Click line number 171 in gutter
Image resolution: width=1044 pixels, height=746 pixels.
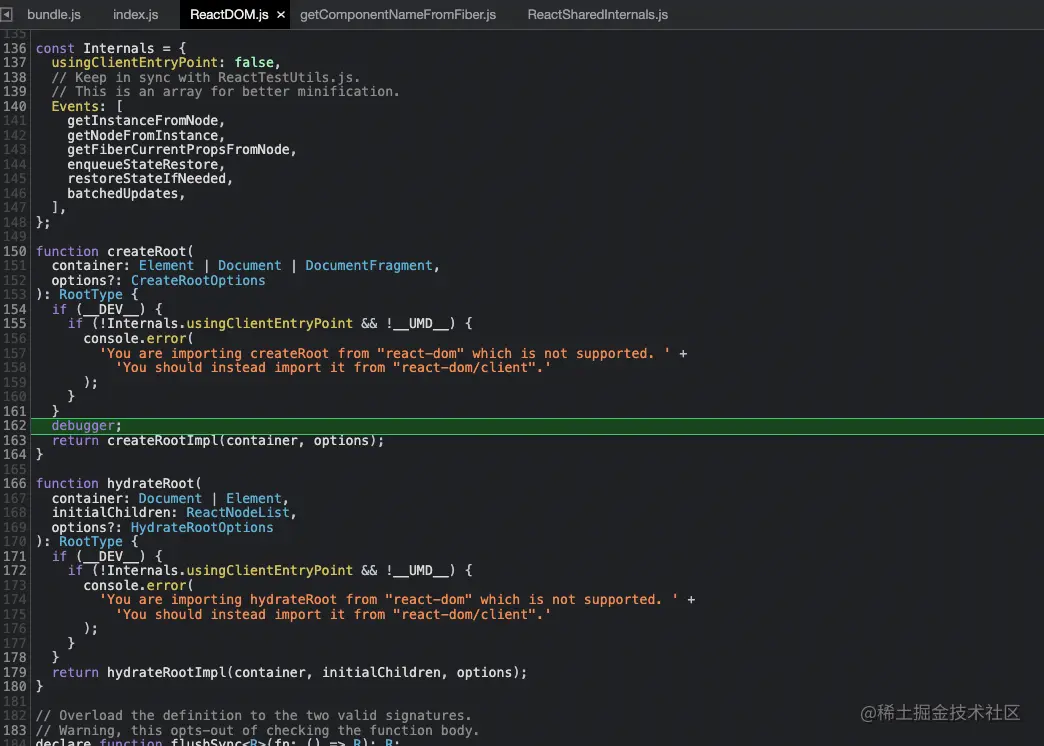15,556
